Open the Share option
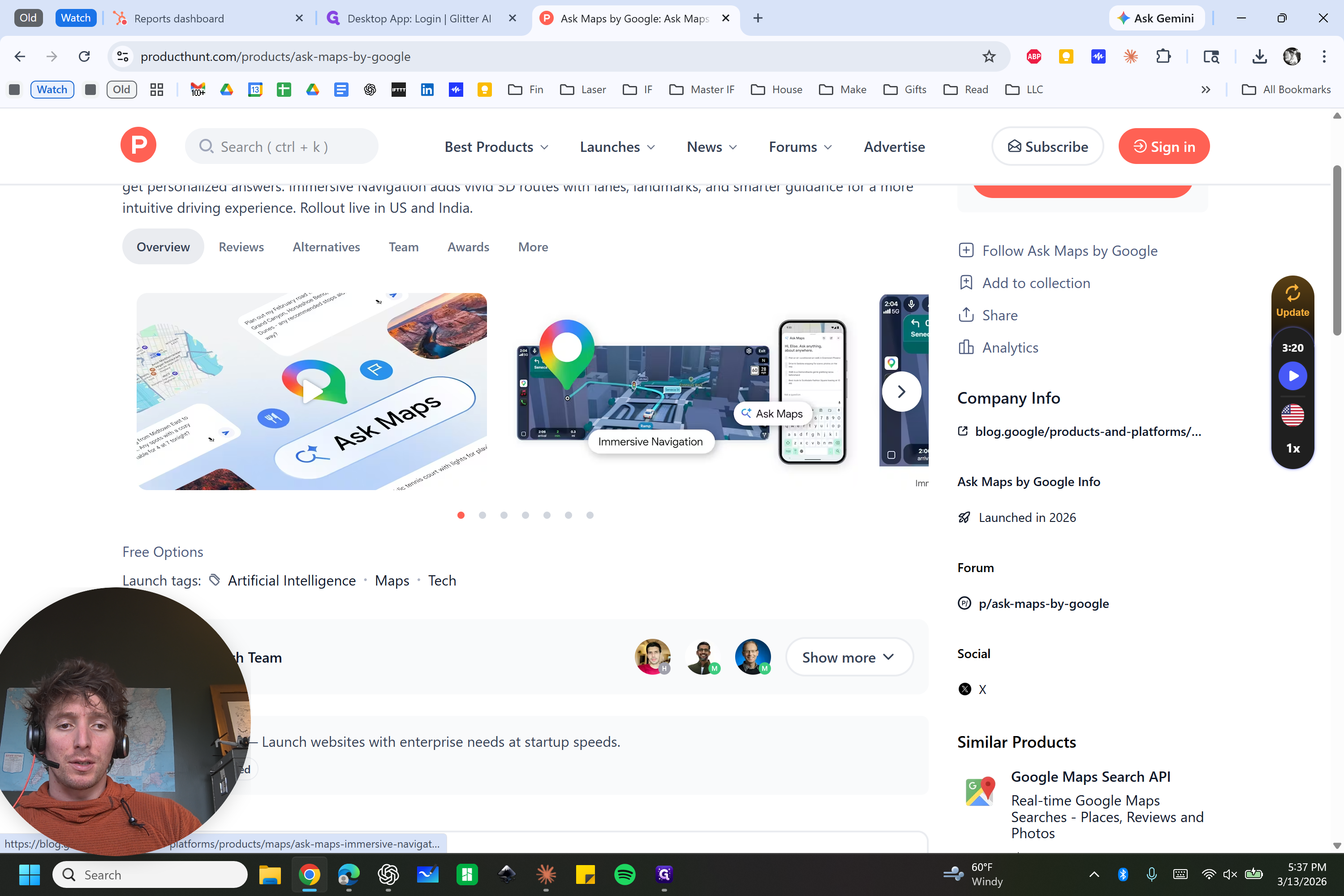1344x896 pixels. pos(999,315)
